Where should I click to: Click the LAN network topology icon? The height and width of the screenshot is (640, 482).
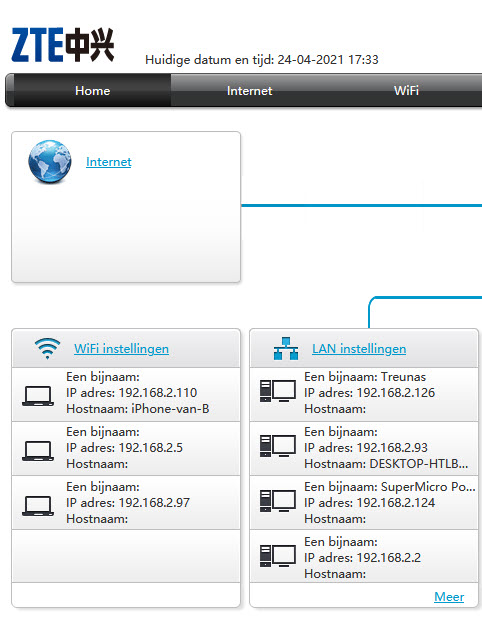pos(286,348)
